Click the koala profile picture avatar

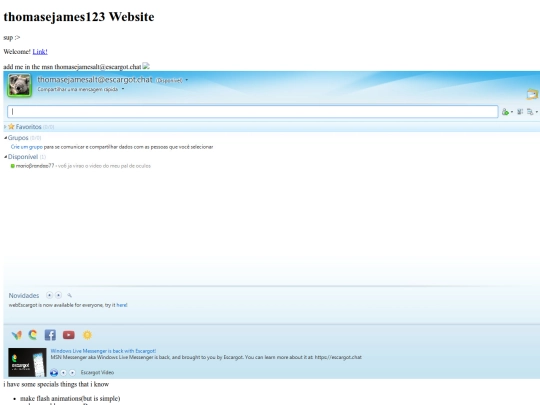click(x=20, y=85)
